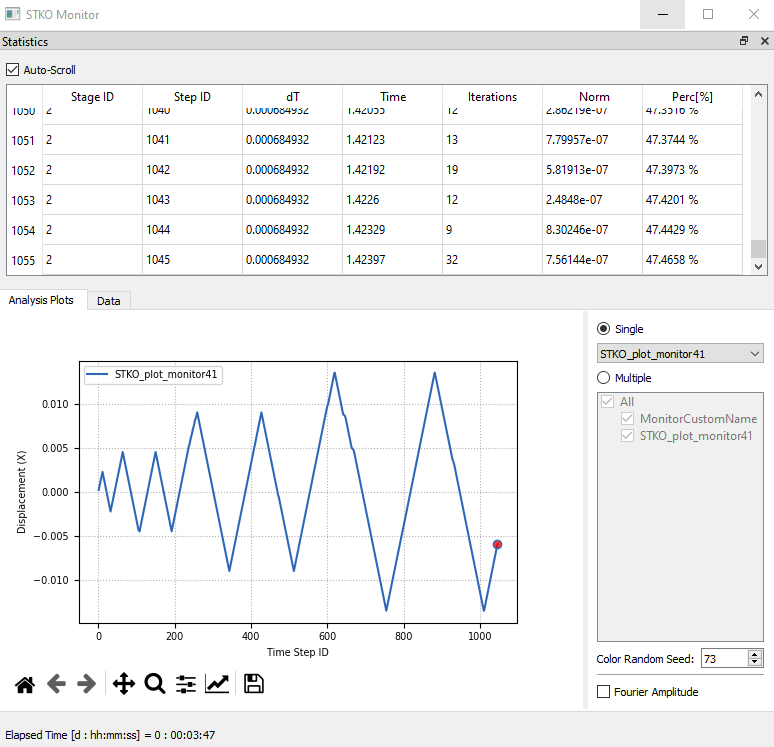Toggle the Auto-Scroll checkbox
Image resolution: width=774 pixels, height=747 pixels.
13,70
